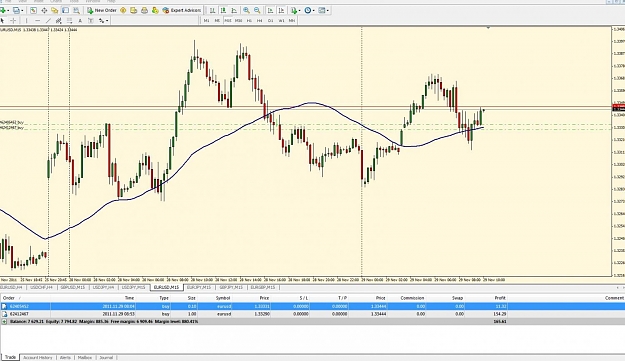Switch chart to line chart type
Viewport: 625px width, 361px height.
(234, 10)
